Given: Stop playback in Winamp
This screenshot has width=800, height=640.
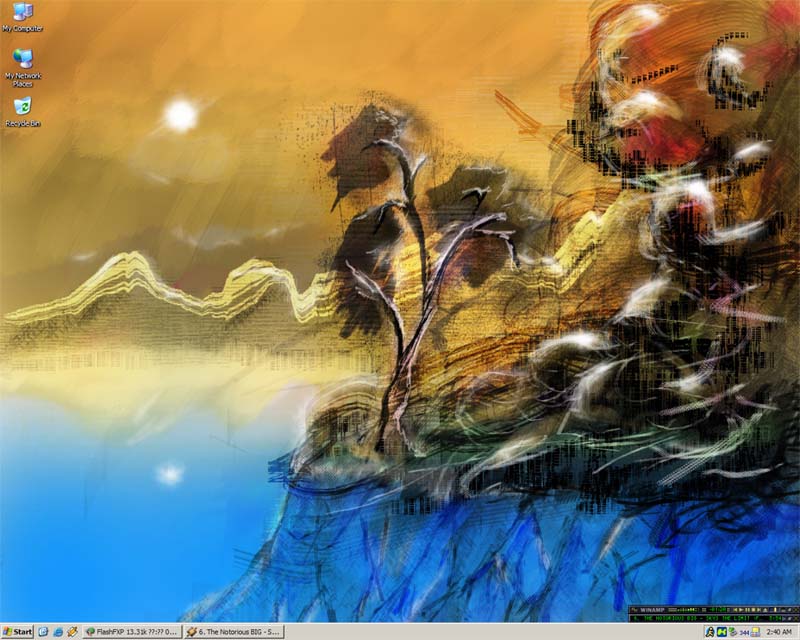Looking at the screenshot, I should click(x=754, y=610).
